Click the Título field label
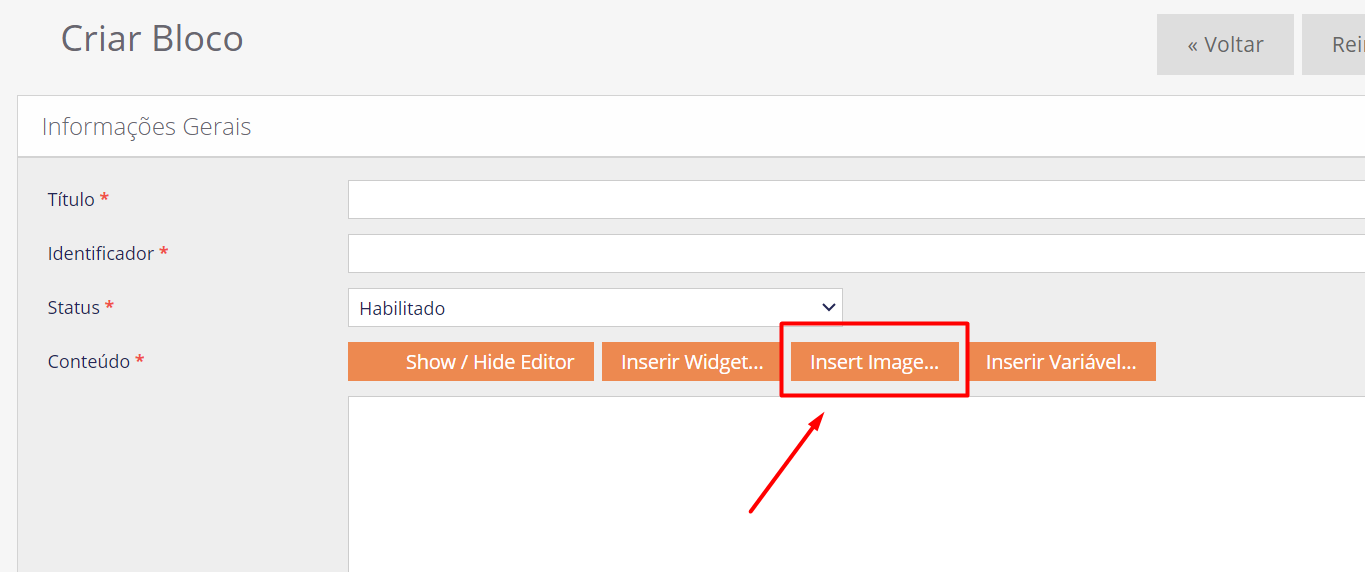Screen dimensions: 1365x572 (71, 199)
